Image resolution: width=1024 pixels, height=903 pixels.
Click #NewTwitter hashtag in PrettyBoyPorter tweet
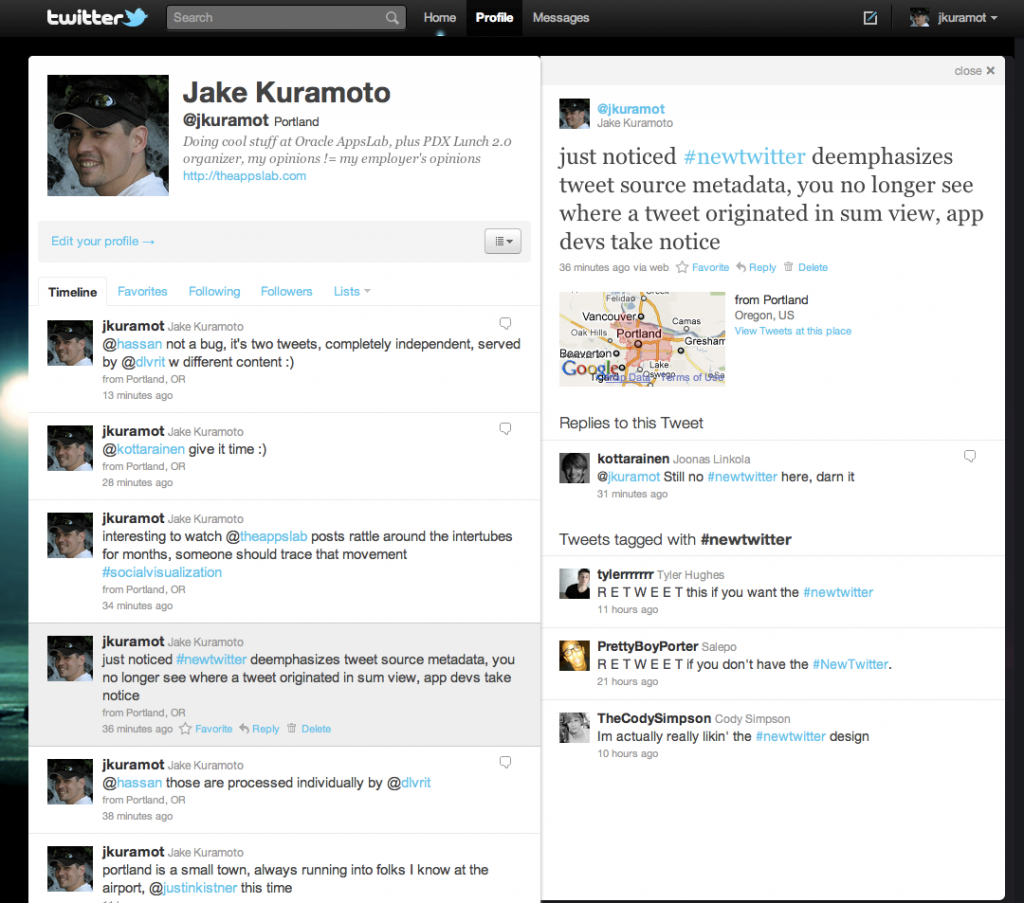point(850,664)
